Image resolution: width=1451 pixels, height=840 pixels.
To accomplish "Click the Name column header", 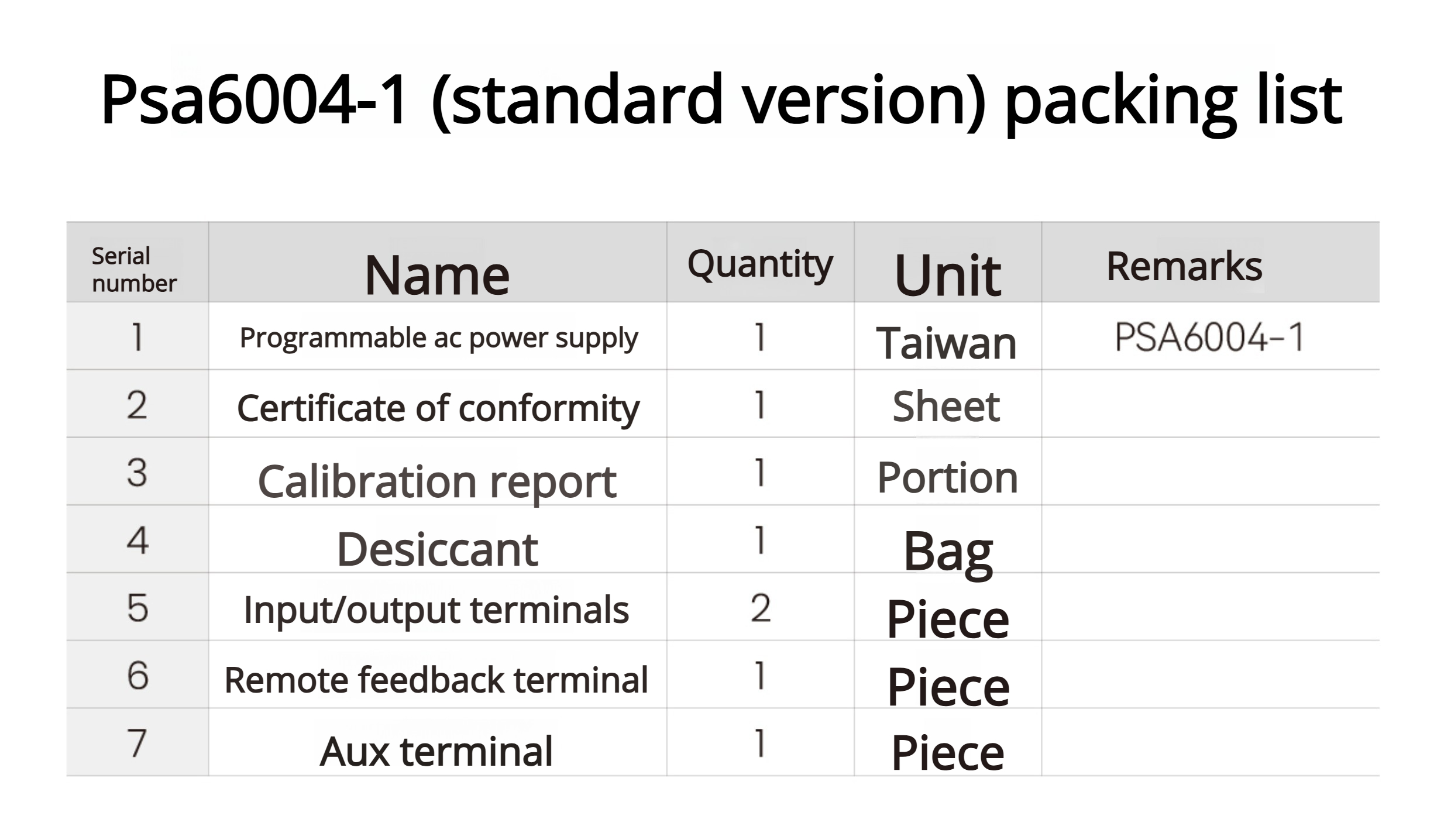I will [436, 275].
